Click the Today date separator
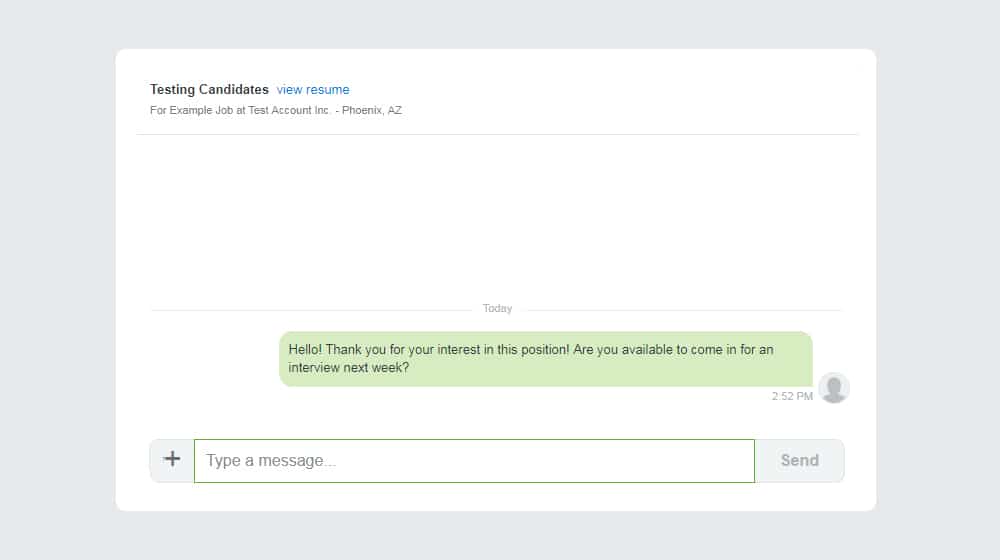 coord(497,308)
